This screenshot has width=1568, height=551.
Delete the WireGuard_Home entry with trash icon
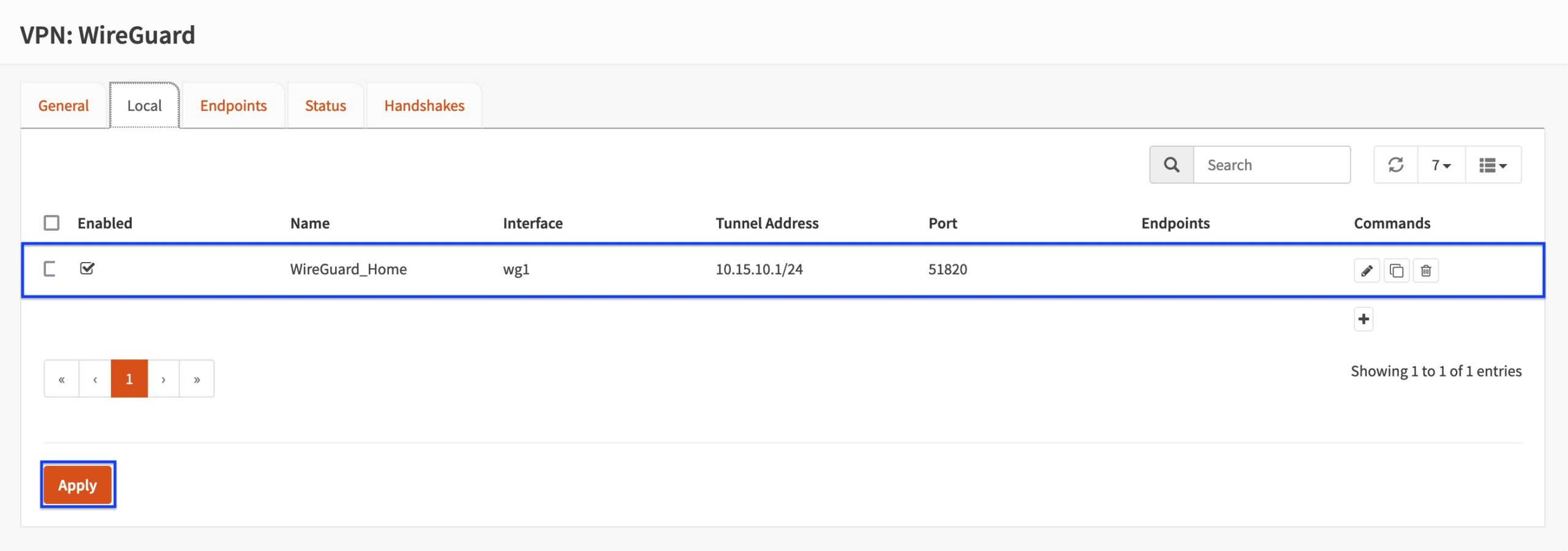[x=1426, y=271]
